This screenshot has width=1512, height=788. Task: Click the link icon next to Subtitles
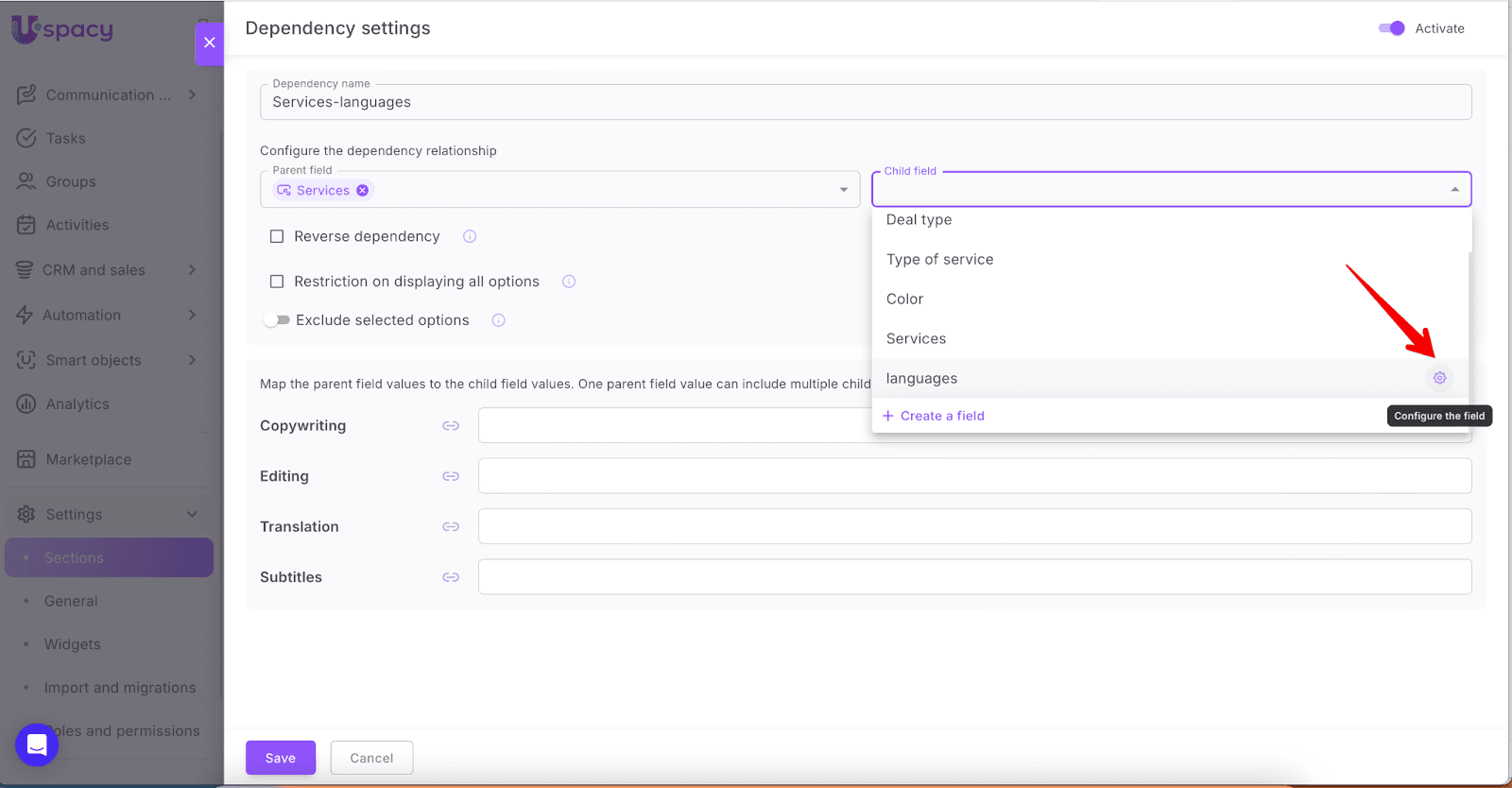point(451,577)
